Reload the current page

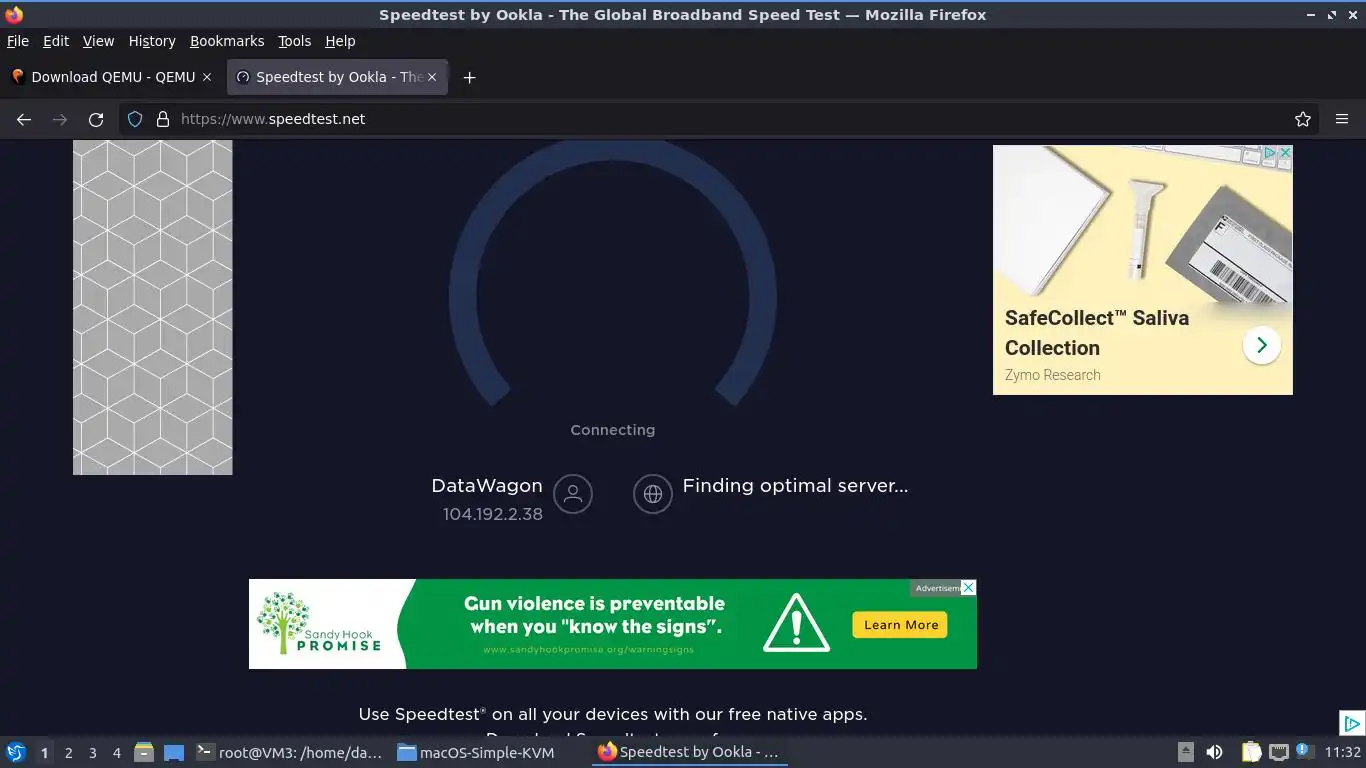point(96,119)
